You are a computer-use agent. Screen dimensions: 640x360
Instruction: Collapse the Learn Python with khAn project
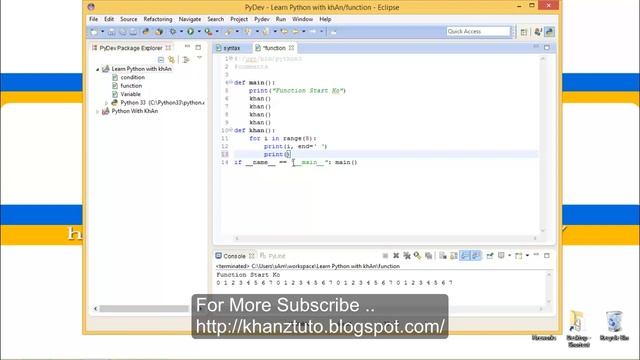(98, 69)
